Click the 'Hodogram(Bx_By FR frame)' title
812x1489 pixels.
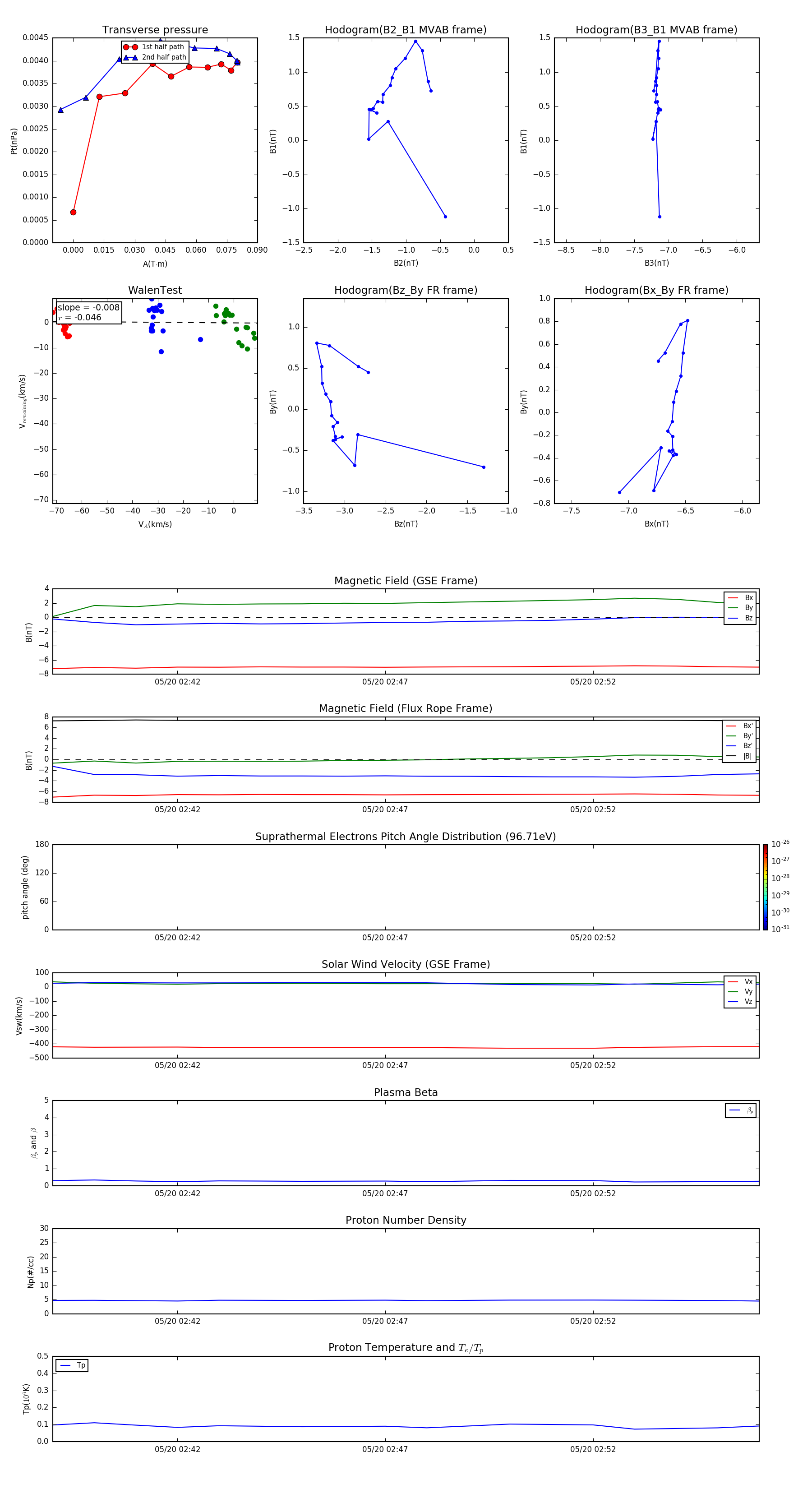[x=656, y=290]
